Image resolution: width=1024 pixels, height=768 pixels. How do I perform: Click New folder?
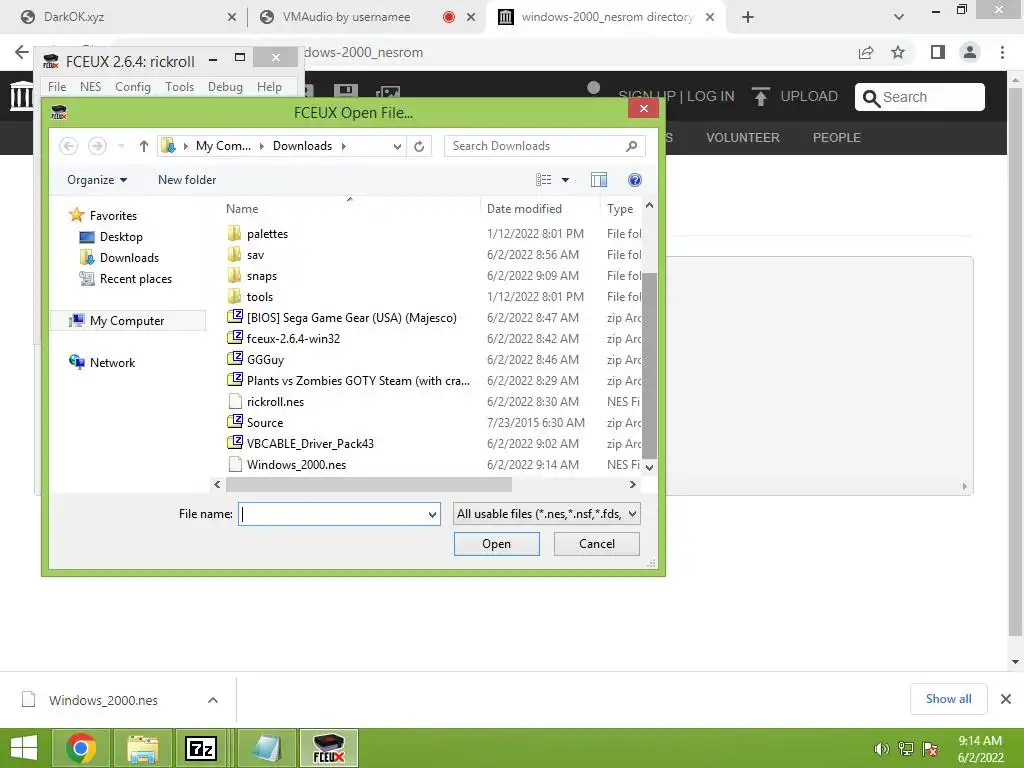(187, 180)
